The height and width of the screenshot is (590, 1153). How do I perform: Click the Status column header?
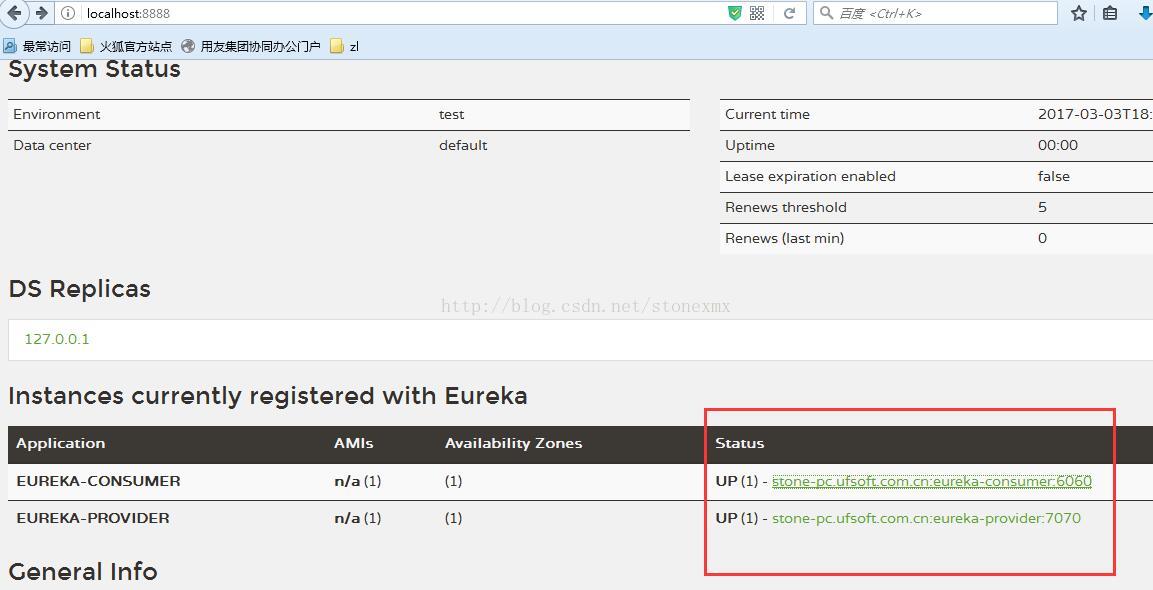pyautogui.click(x=740, y=444)
